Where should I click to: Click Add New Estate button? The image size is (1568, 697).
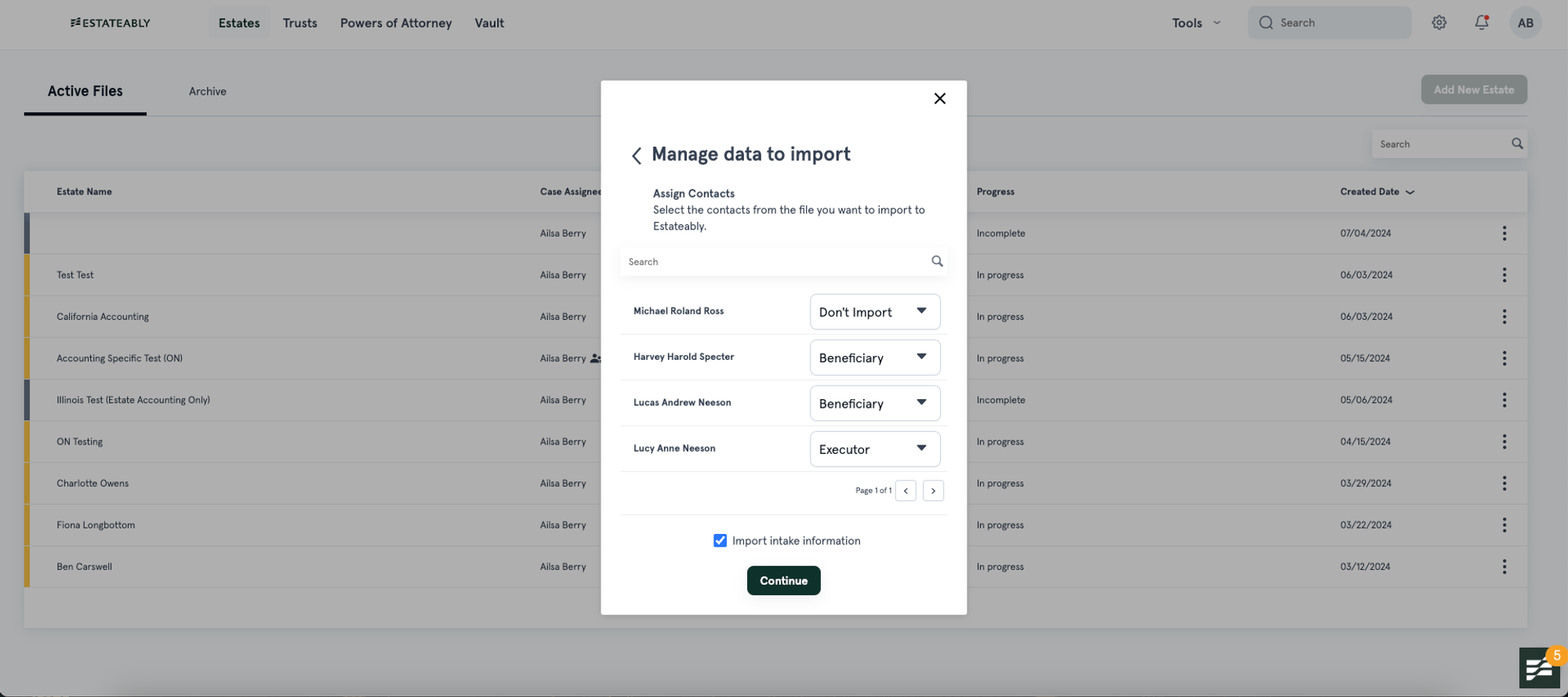click(x=1474, y=89)
